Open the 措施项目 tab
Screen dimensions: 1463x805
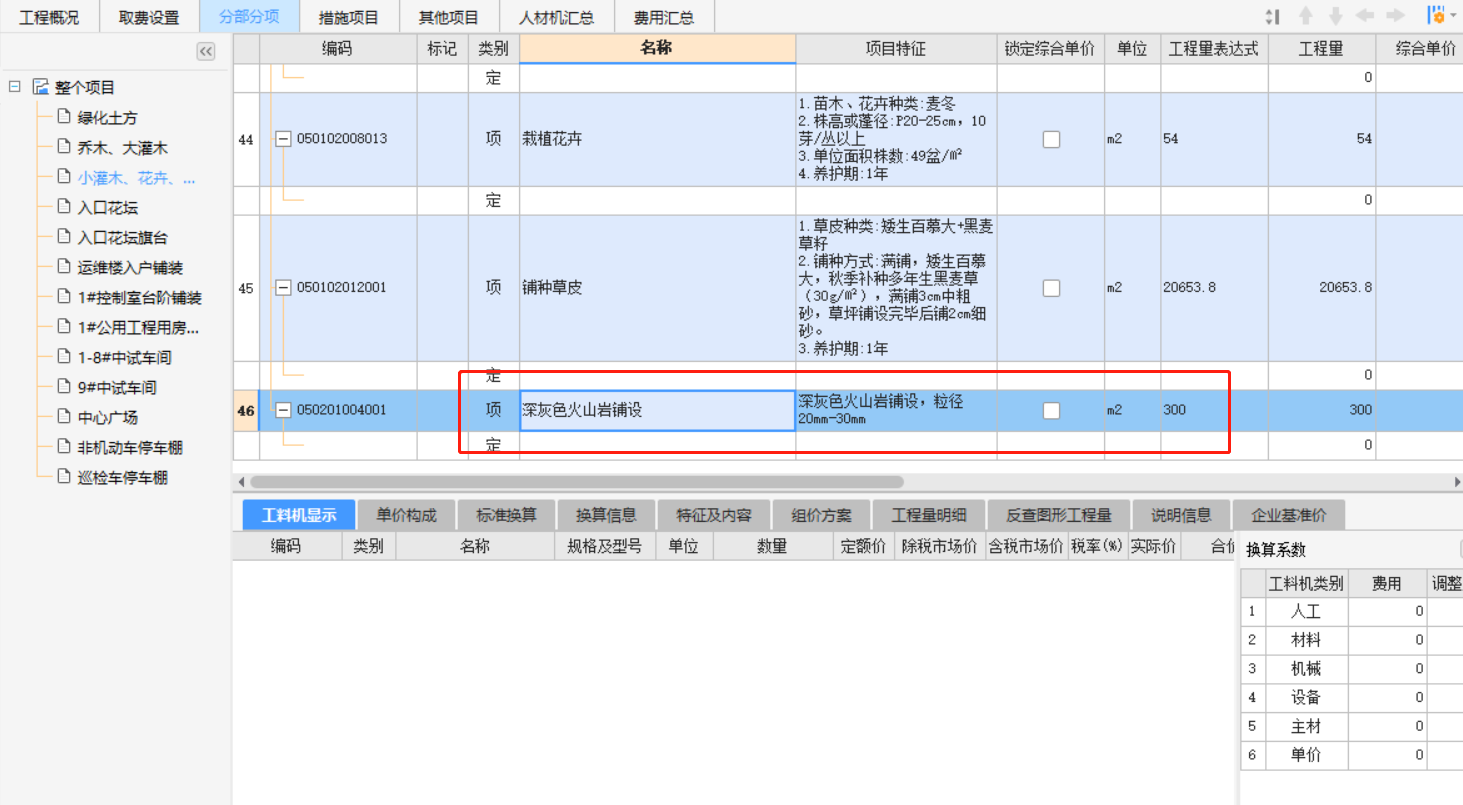tap(349, 17)
